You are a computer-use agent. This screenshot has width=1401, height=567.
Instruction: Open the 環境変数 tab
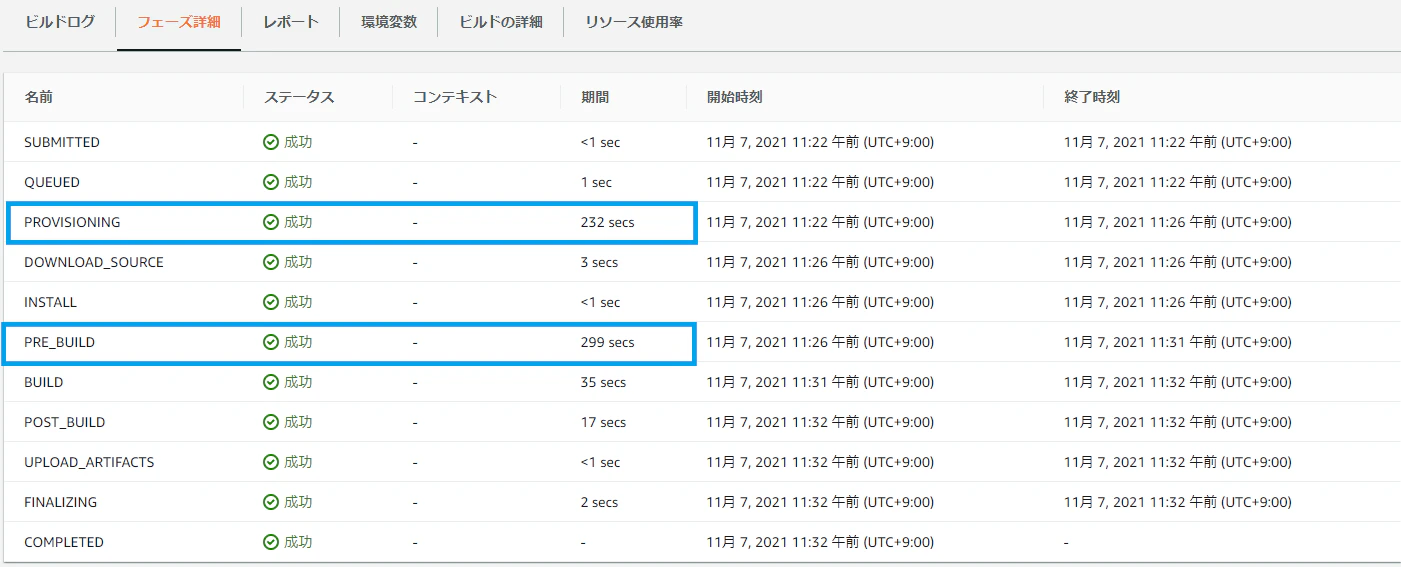[x=389, y=22]
